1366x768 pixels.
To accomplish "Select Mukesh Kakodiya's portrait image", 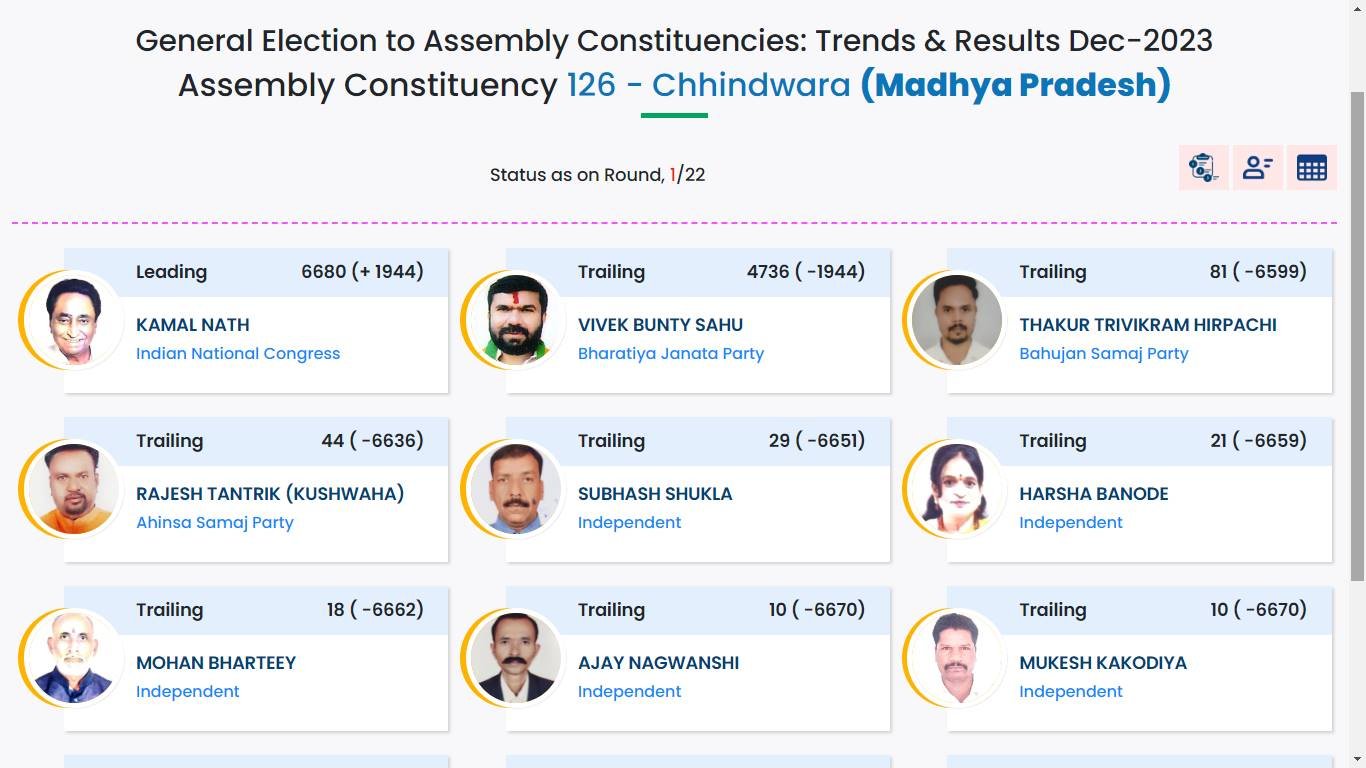I will click(957, 658).
